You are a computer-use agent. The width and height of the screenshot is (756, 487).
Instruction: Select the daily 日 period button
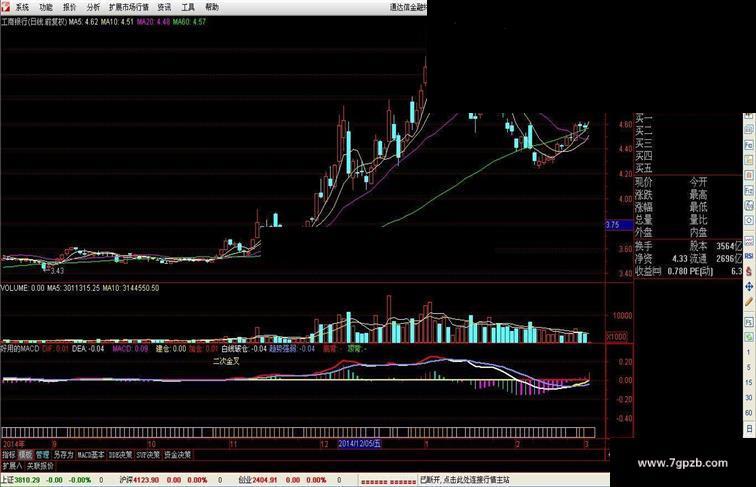point(749,428)
